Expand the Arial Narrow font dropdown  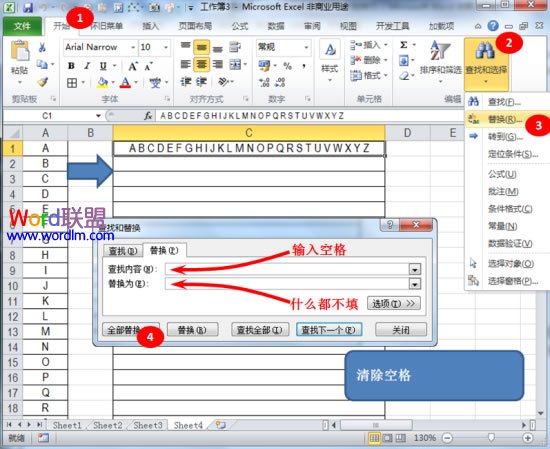pyautogui.click(x=133, y=47)
